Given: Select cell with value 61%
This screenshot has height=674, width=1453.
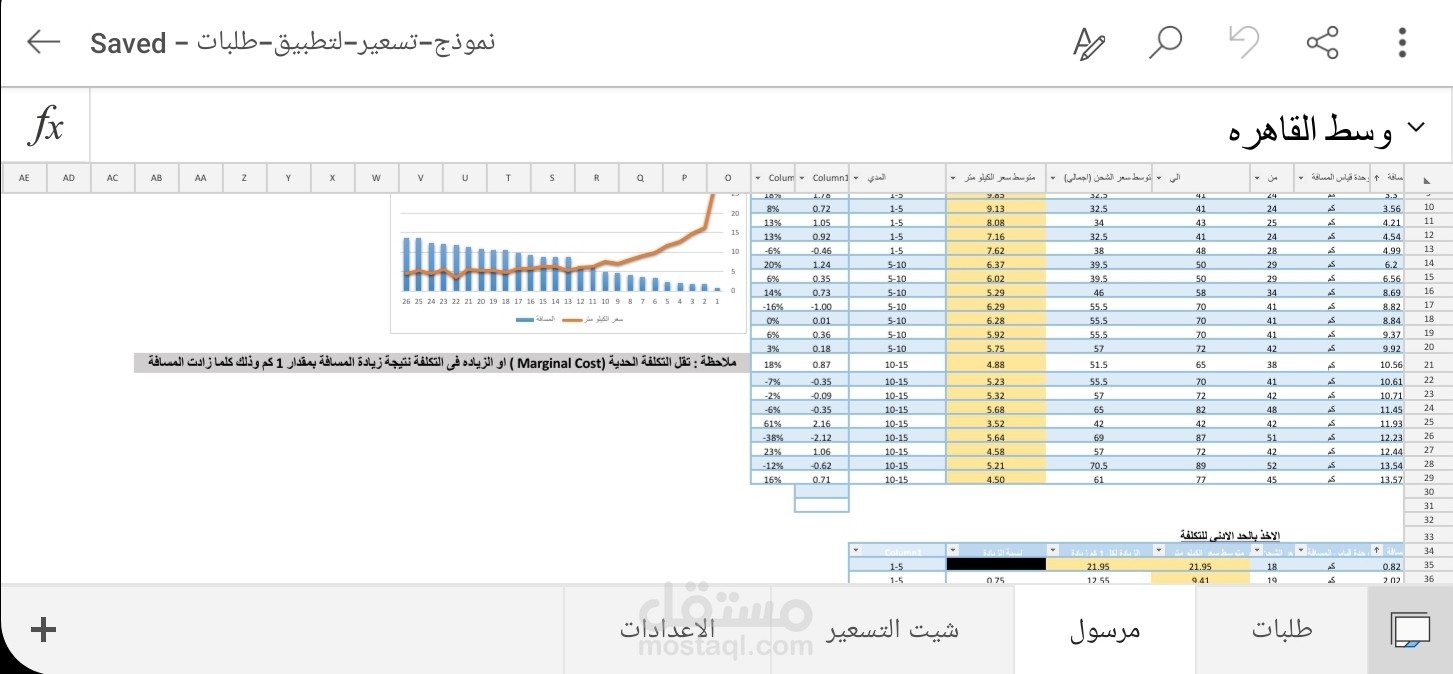Looking at the screenshot, I should (772, 423).
